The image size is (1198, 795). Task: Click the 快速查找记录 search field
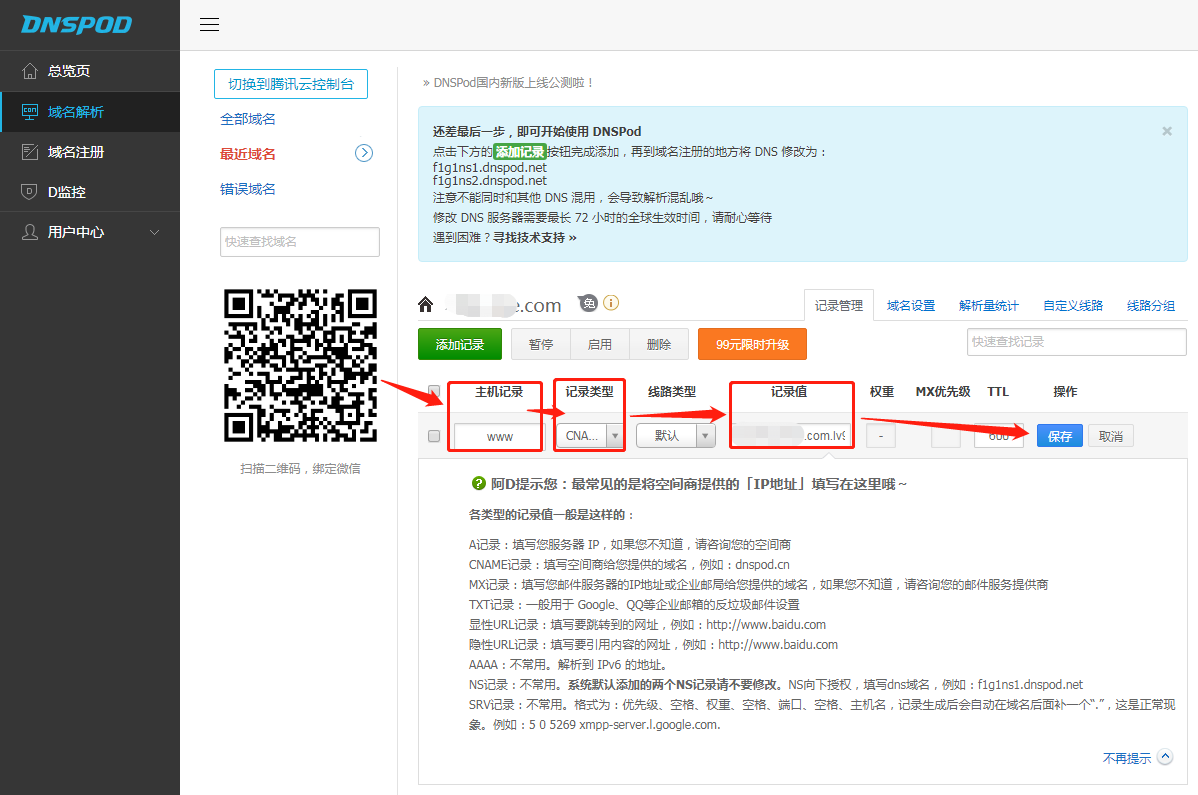[1075, 342]
